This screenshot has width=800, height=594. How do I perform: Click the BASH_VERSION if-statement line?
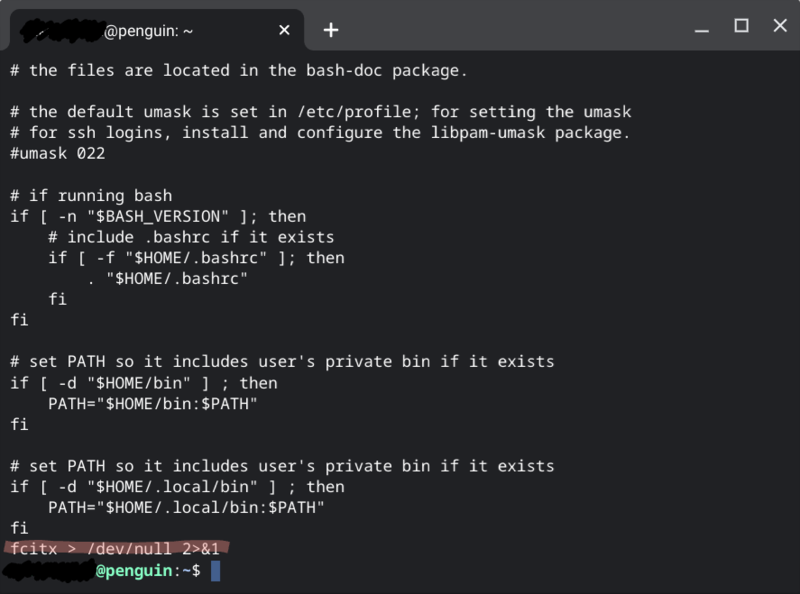(158, 216)
